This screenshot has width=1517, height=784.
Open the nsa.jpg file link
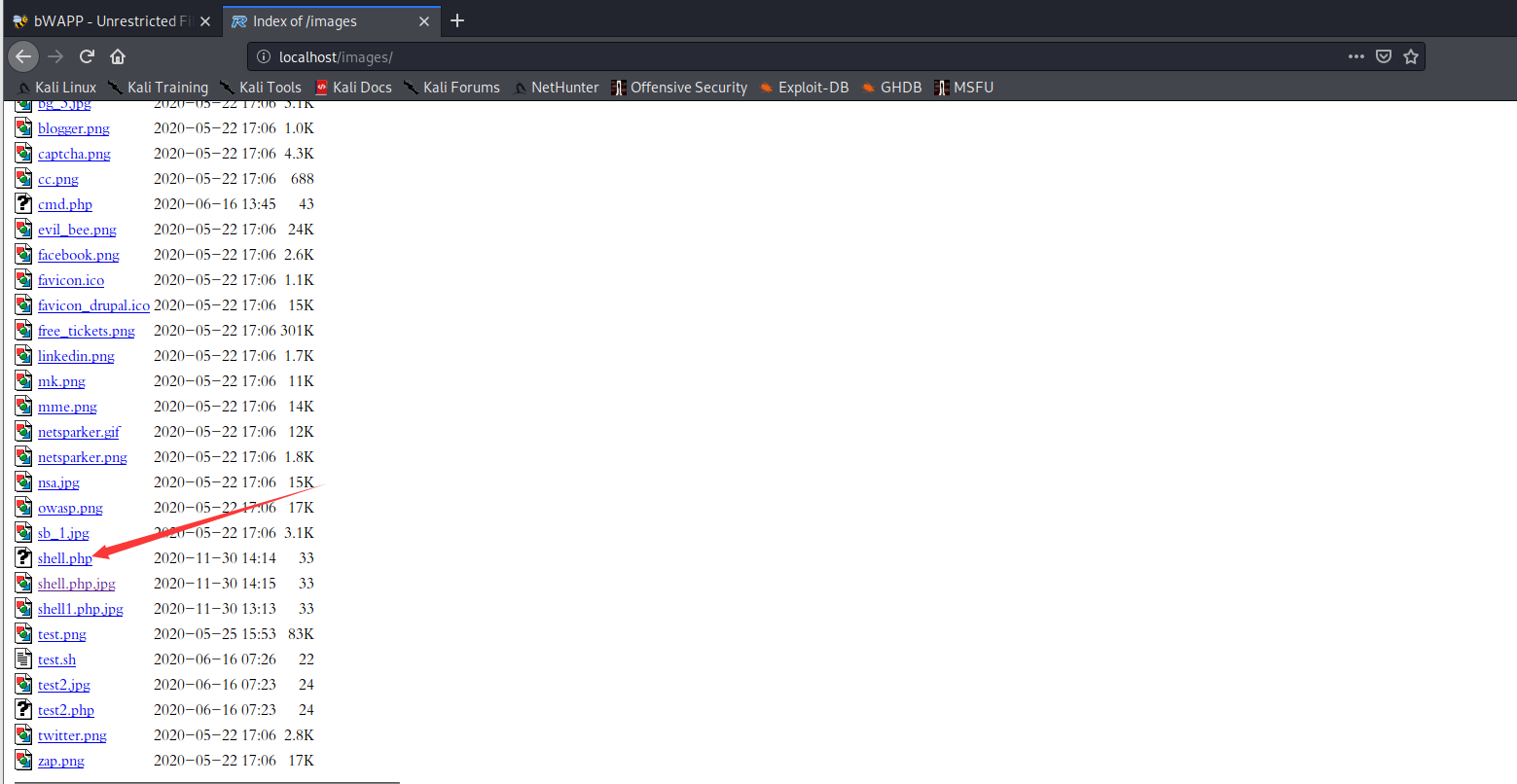(x=58, y=482)
